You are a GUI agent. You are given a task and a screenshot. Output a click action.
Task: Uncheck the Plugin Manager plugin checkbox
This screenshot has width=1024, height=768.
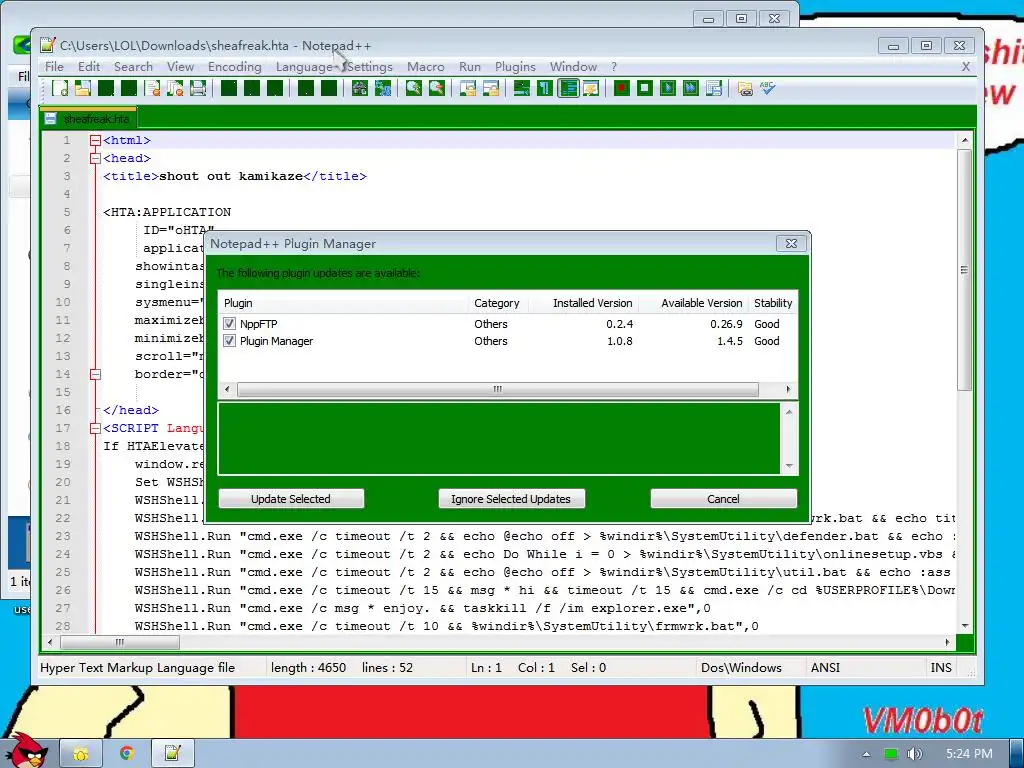click(229, 340)
